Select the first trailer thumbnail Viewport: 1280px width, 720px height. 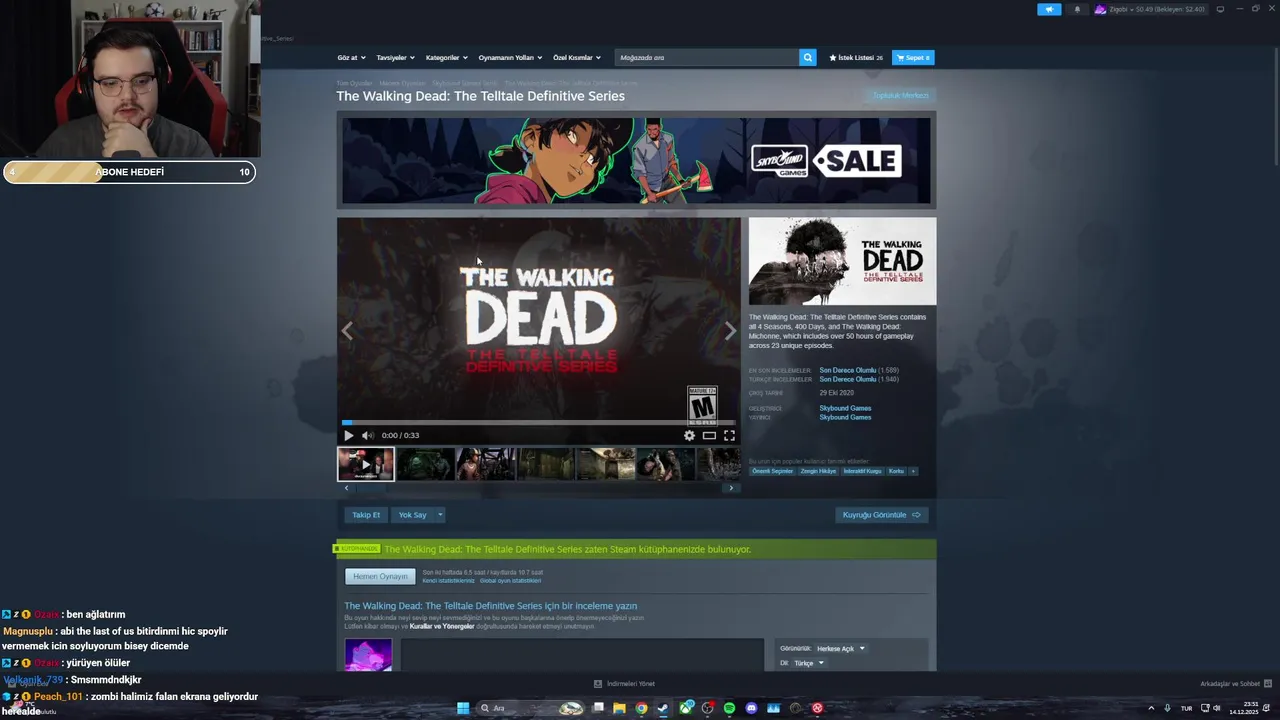pos(366,464)
